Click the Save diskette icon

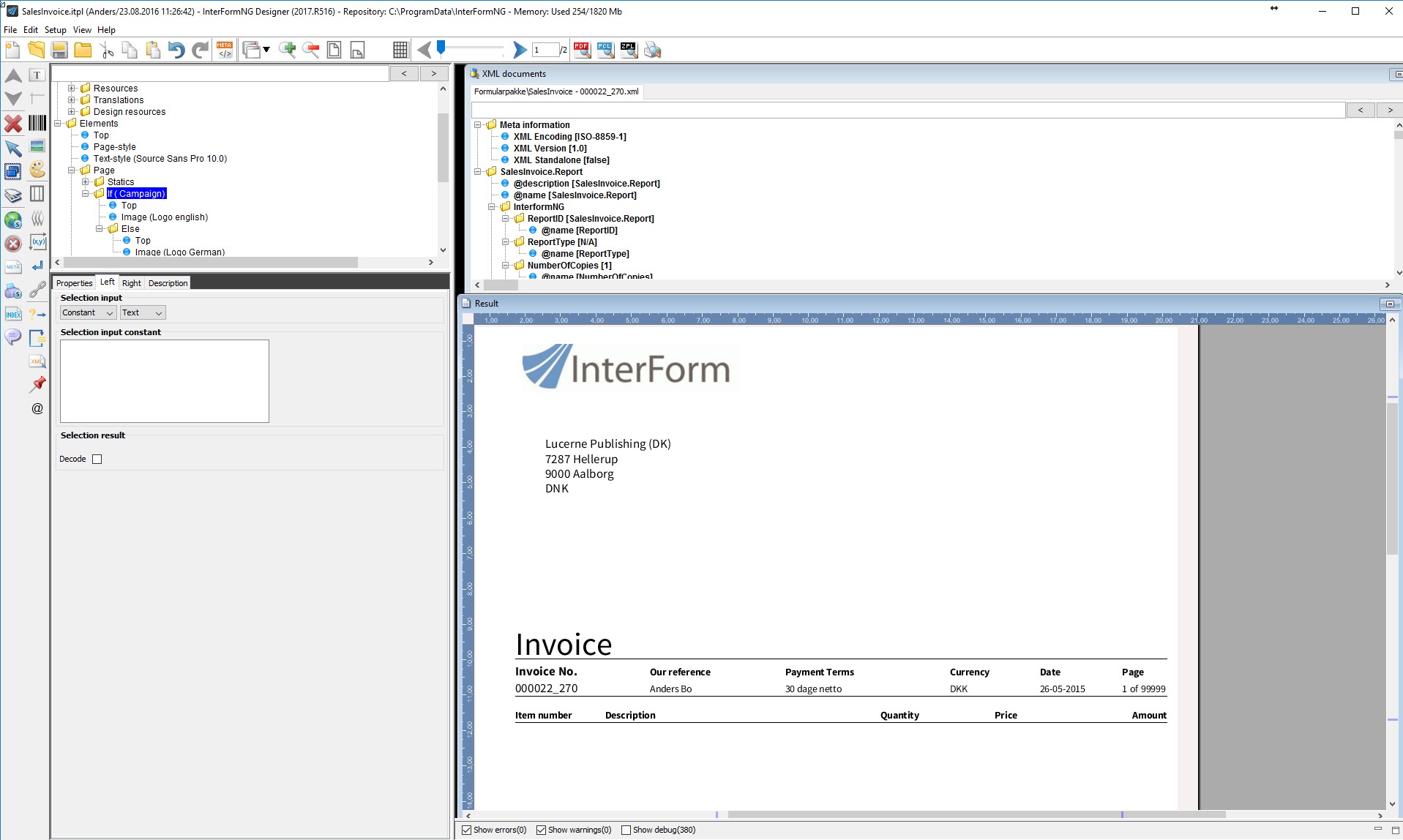(59, 50)
